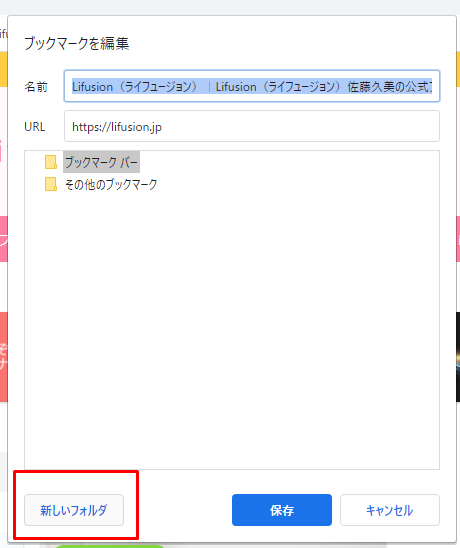This screenshot has height=548, width=460.
Task: Focus the 名前 text field
Action: tap(252, 86)
